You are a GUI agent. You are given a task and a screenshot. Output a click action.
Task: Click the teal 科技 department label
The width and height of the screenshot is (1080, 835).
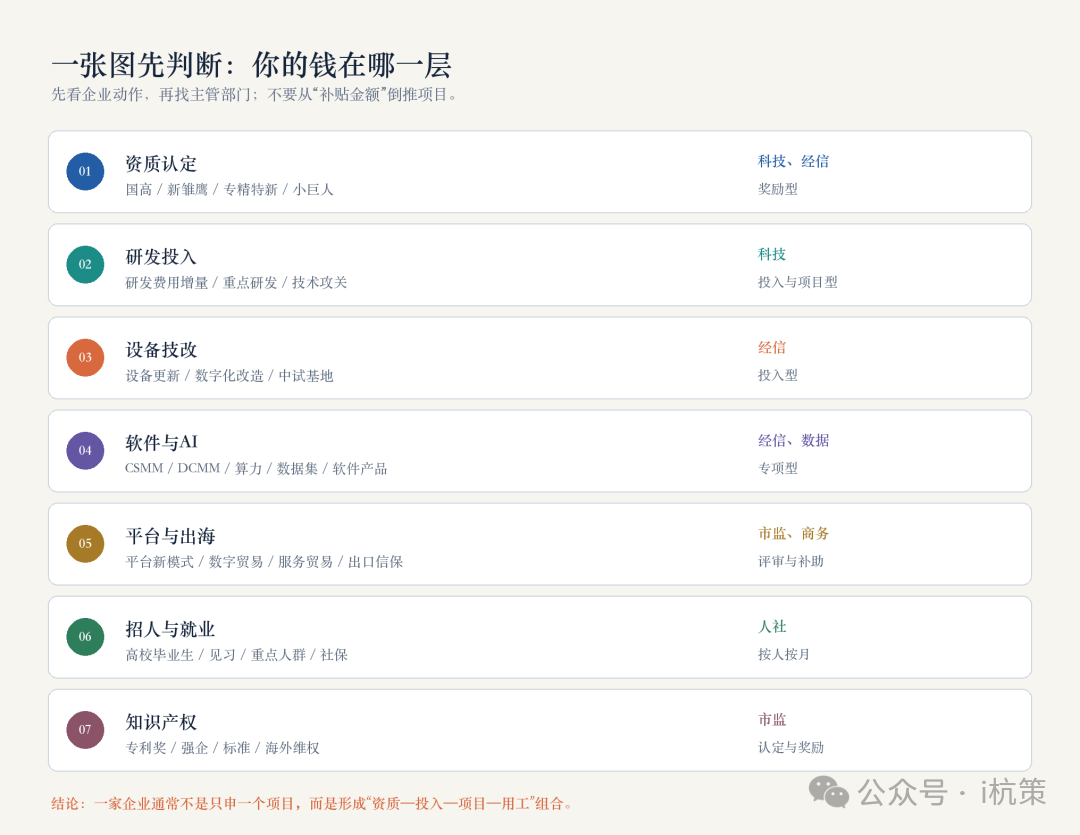click(772, 254)
